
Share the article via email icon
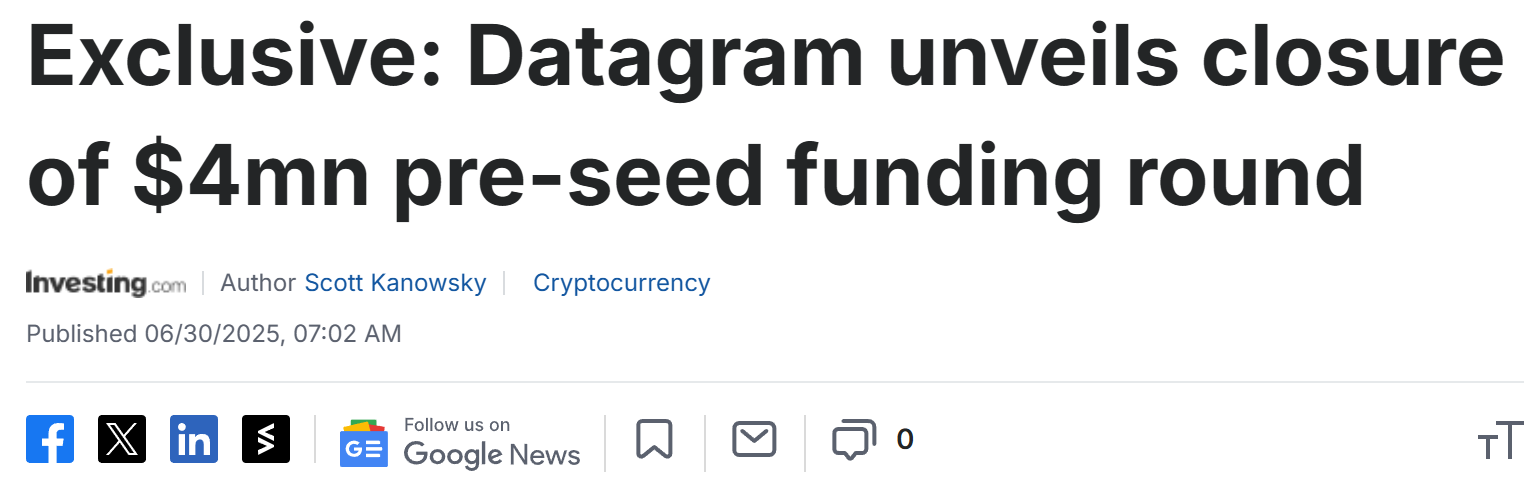click(754, 439)
